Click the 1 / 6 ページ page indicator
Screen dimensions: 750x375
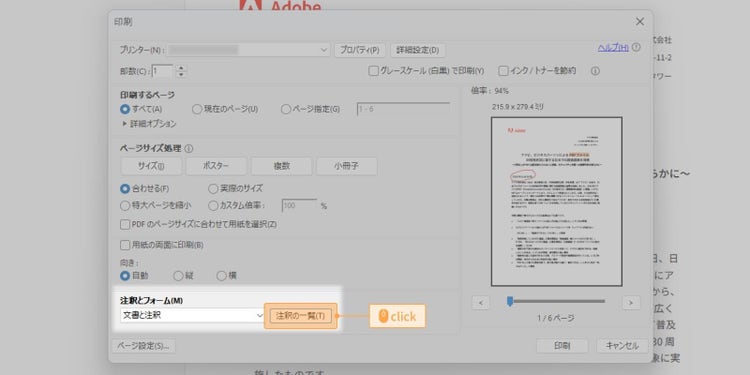555,318
